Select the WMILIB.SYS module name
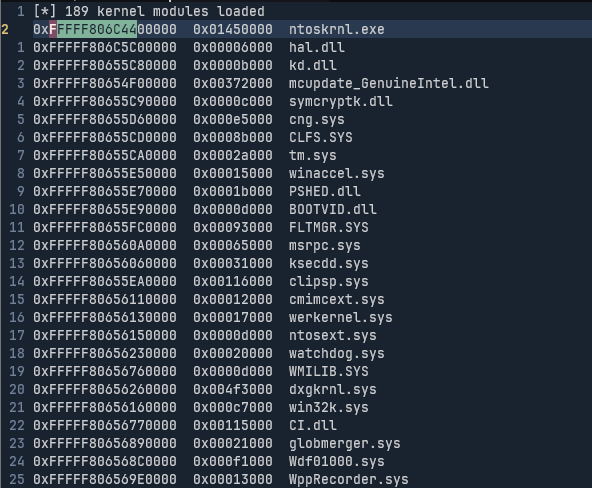The width and height of the screenshot is (592, 488). pyautogui.click(x=329, y=371)
